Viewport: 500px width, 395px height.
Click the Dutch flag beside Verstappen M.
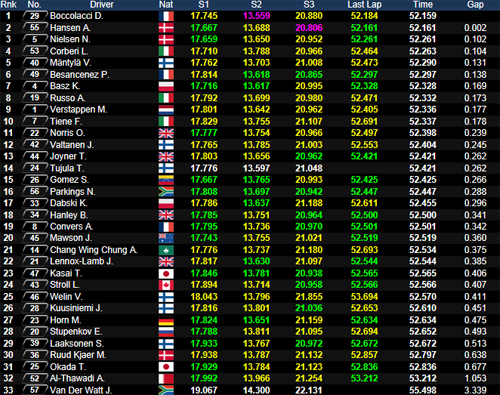[x=166, y=110]
